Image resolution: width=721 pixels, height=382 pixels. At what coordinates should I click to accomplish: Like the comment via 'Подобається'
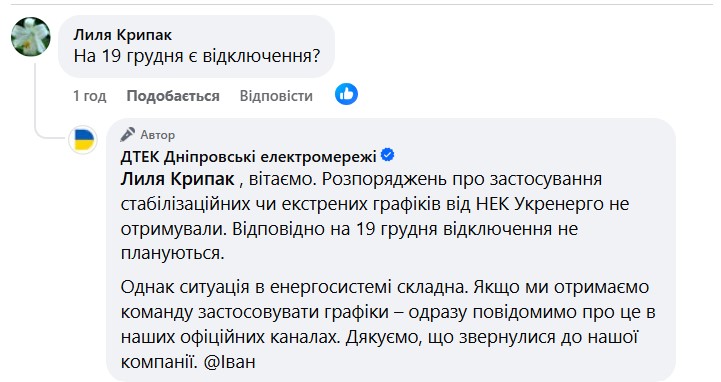[x=173, y=96]
